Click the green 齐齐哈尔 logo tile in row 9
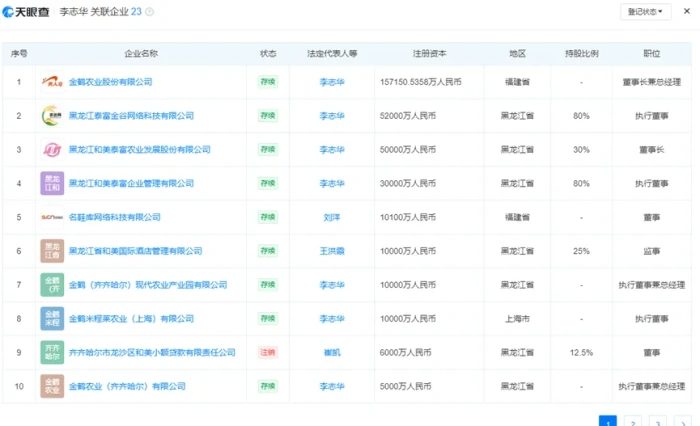This screenshot has height=426, width=700. pos(52,352)
